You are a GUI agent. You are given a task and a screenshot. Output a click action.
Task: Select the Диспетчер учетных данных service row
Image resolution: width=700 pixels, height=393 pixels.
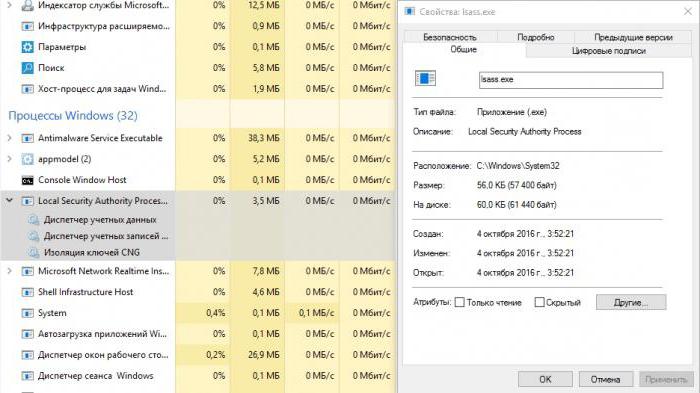coord(88,220)
